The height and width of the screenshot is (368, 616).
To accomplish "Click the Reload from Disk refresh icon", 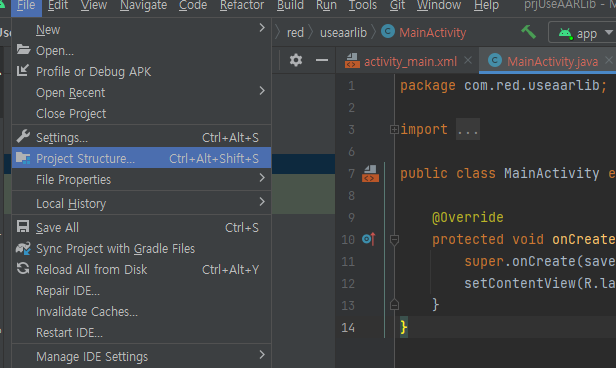I will (x=23, y=269).
